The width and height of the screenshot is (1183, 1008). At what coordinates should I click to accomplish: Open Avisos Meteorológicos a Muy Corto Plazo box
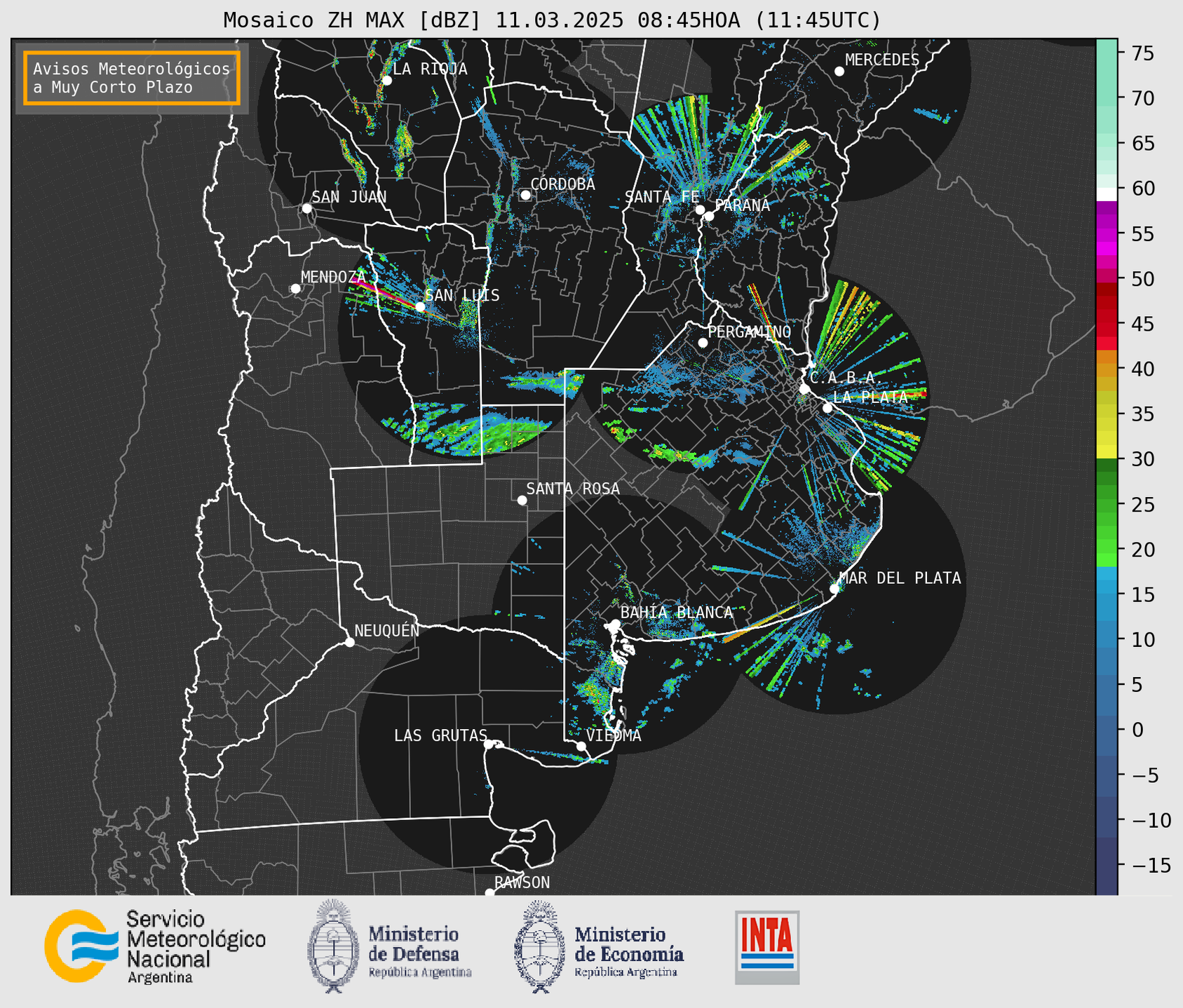[x=132, y=78]
